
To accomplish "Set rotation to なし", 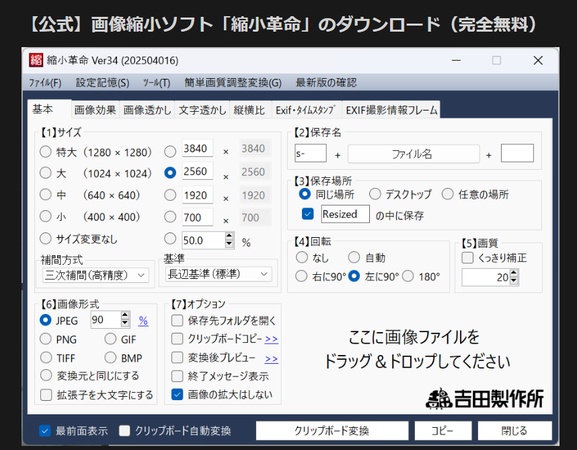I will click(302, 257).
